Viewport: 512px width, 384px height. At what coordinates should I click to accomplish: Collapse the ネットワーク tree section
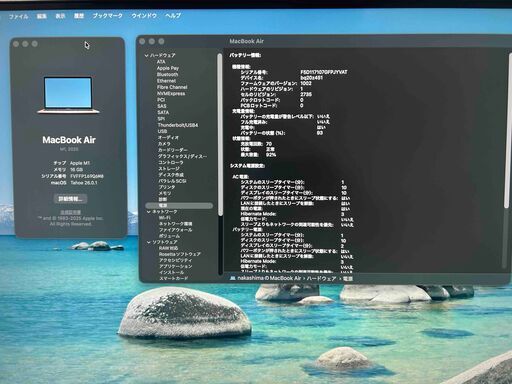click(149, 212)
